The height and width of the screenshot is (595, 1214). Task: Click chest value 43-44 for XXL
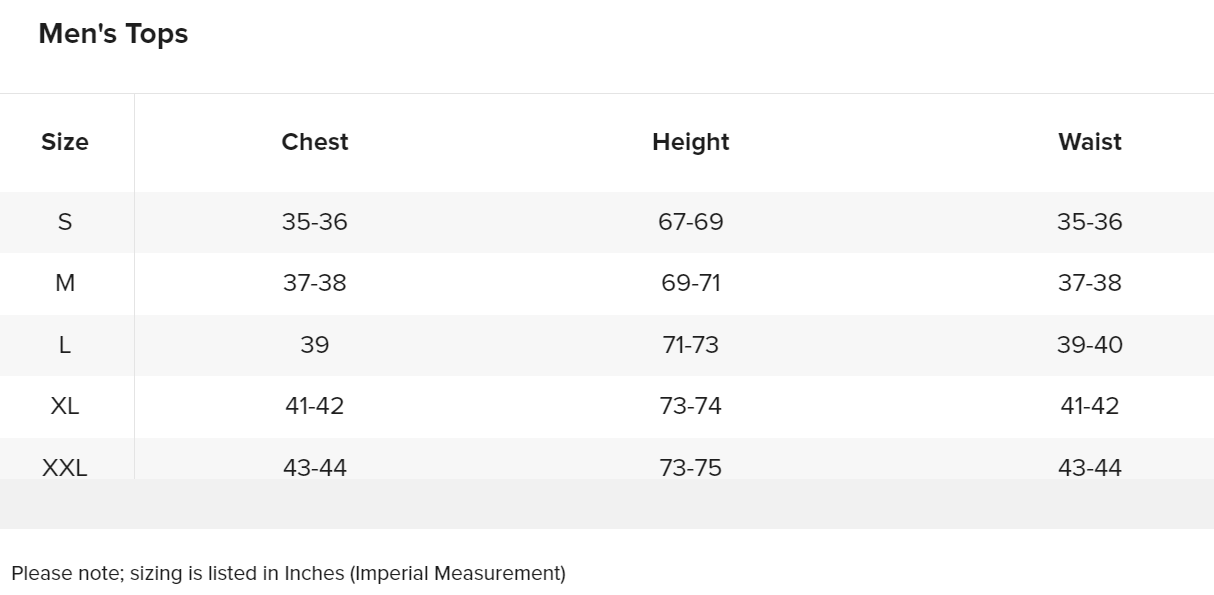point(315,467)
